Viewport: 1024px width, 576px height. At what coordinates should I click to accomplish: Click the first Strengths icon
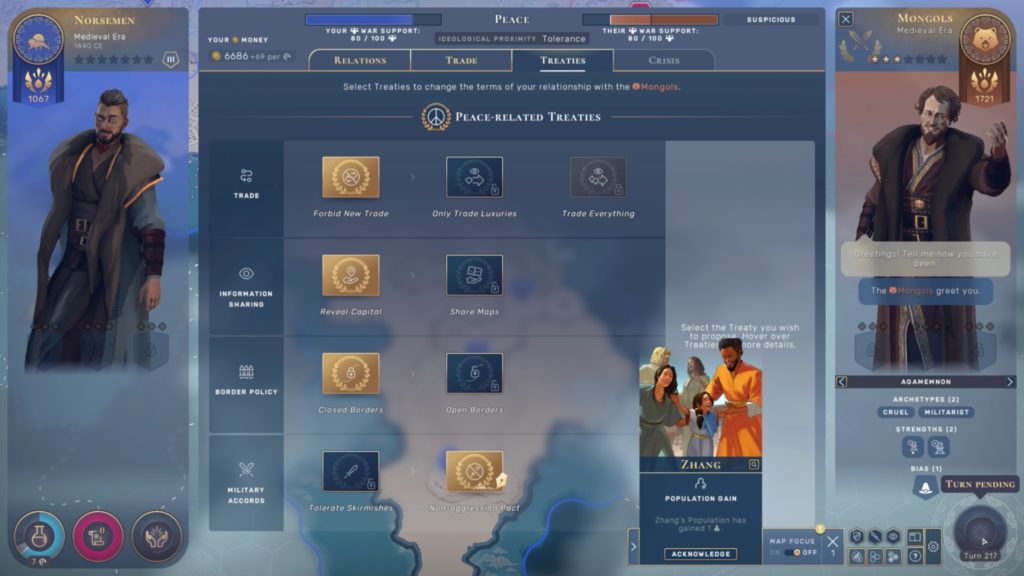pos(913,447)
